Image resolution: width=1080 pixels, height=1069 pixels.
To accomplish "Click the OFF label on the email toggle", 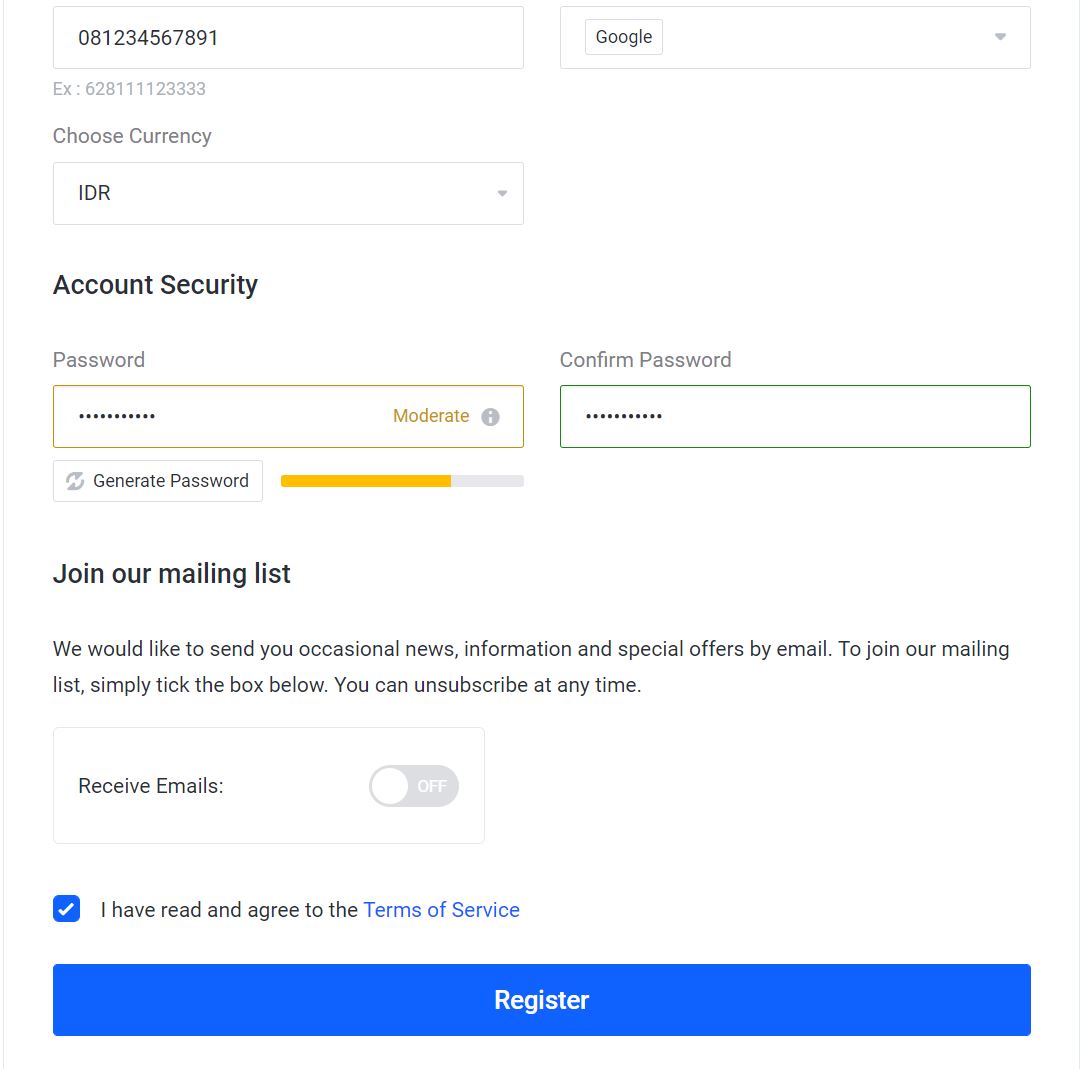I will click(x=434, y=786).
